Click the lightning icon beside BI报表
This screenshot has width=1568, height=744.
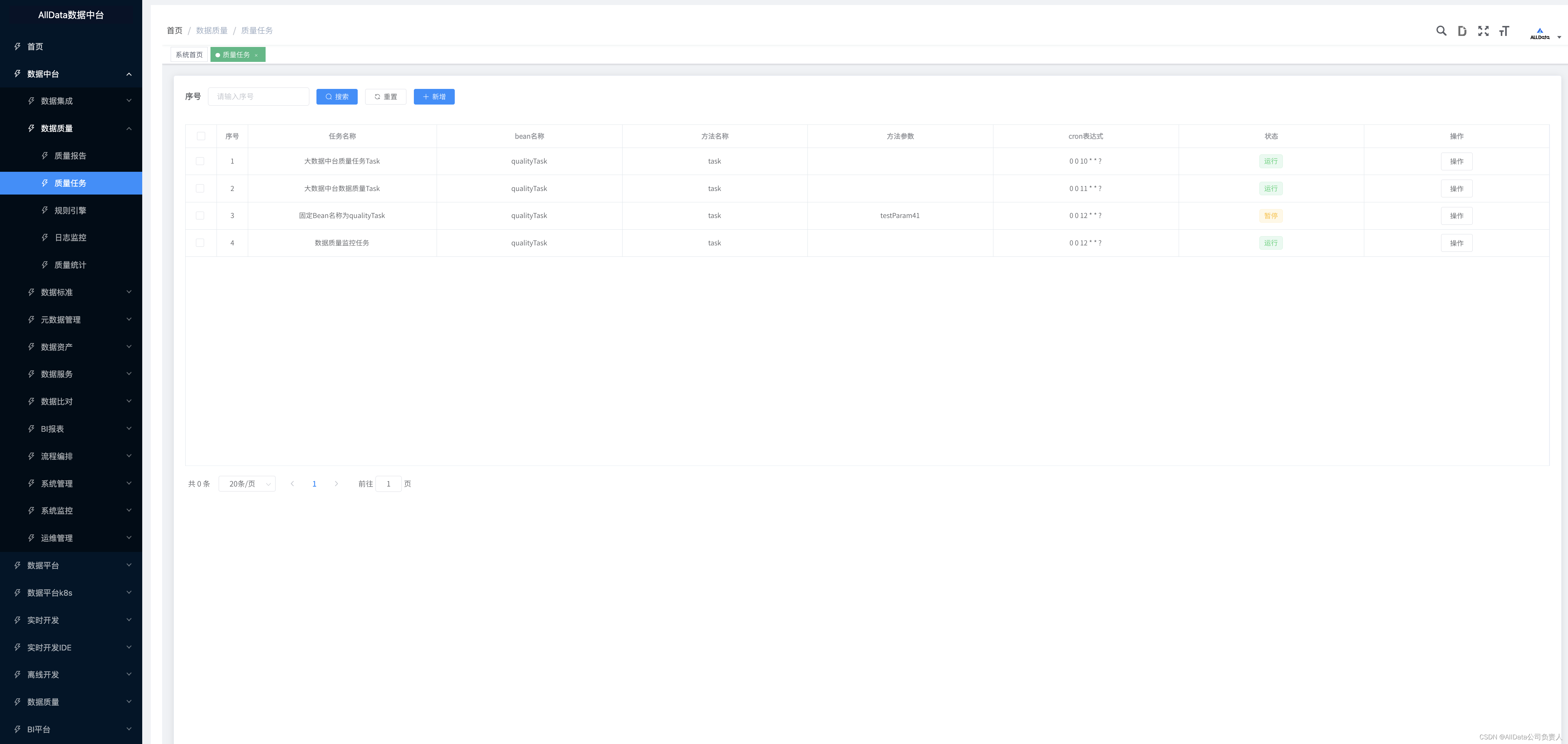(x=31, y=429)
